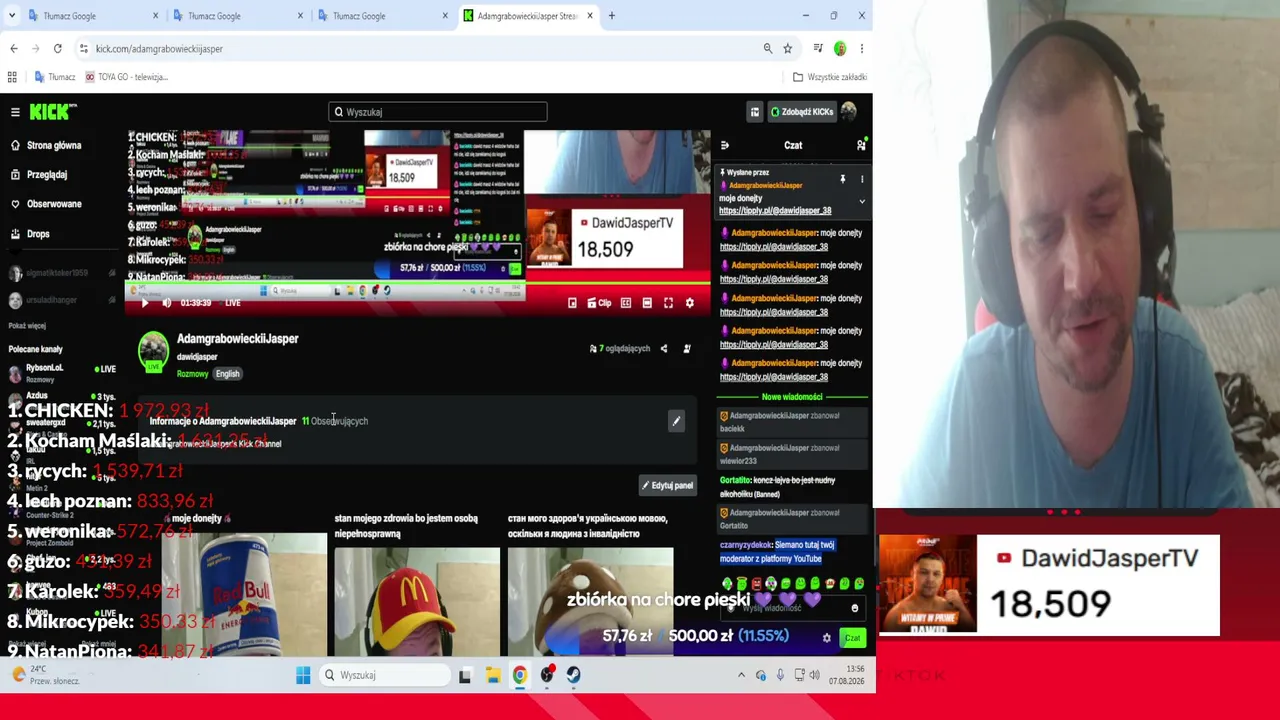Unpin the pinned chat message

(x=843, y=180)
